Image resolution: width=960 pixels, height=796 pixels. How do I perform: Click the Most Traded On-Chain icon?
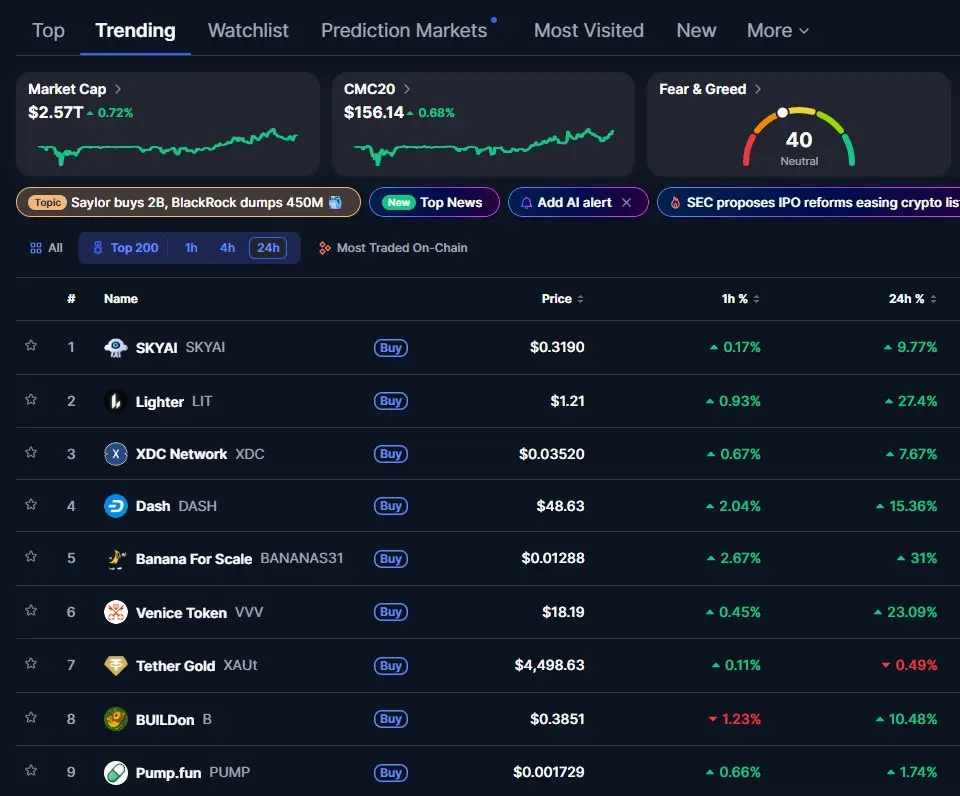point(324,248)
